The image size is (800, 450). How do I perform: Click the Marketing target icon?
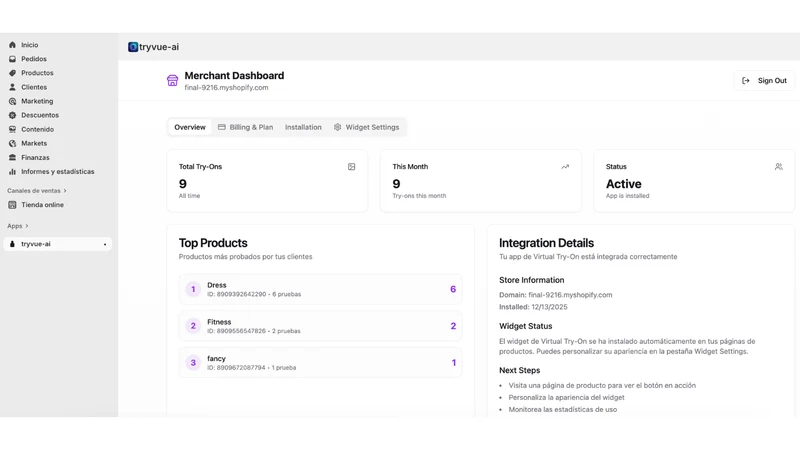(x=12, y=101)
